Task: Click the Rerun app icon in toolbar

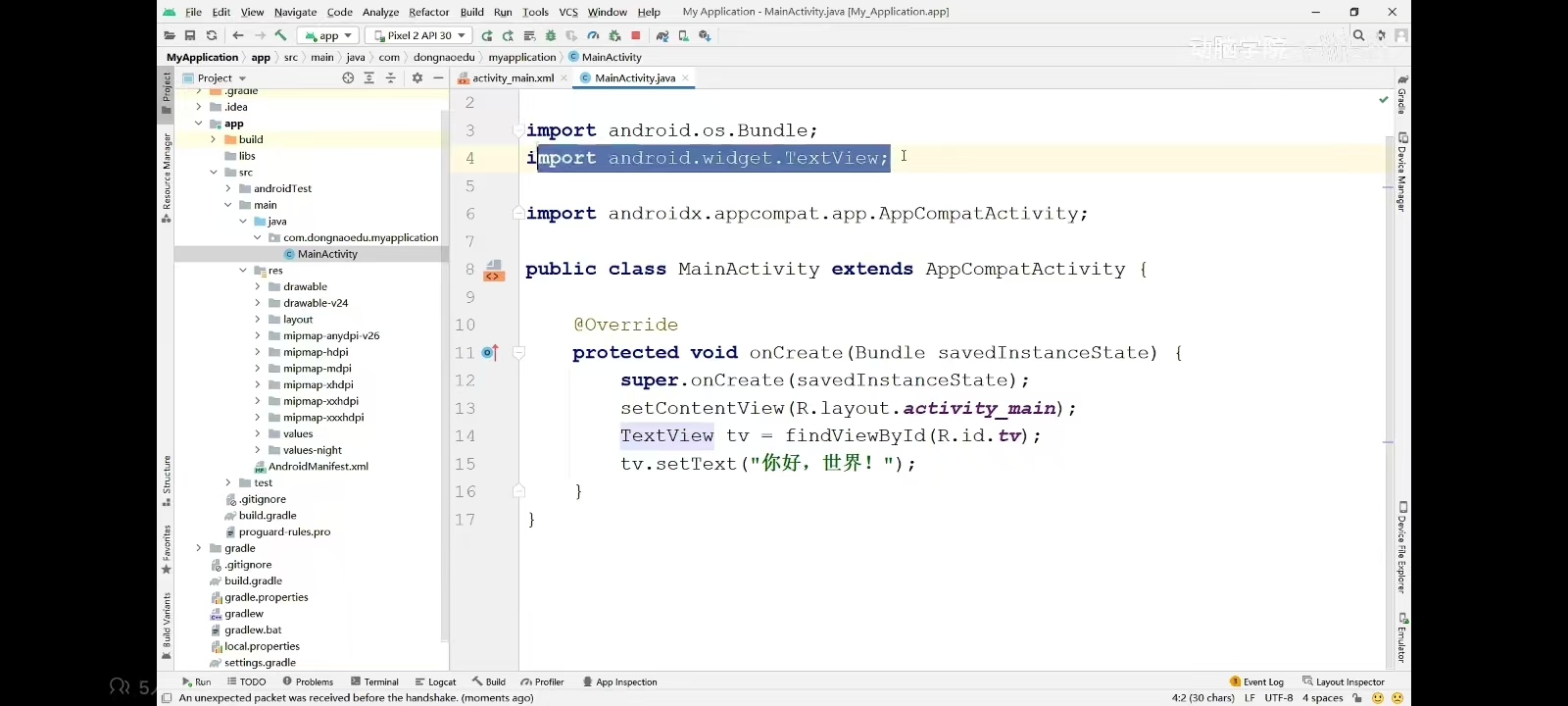Action: click(487, 35)
